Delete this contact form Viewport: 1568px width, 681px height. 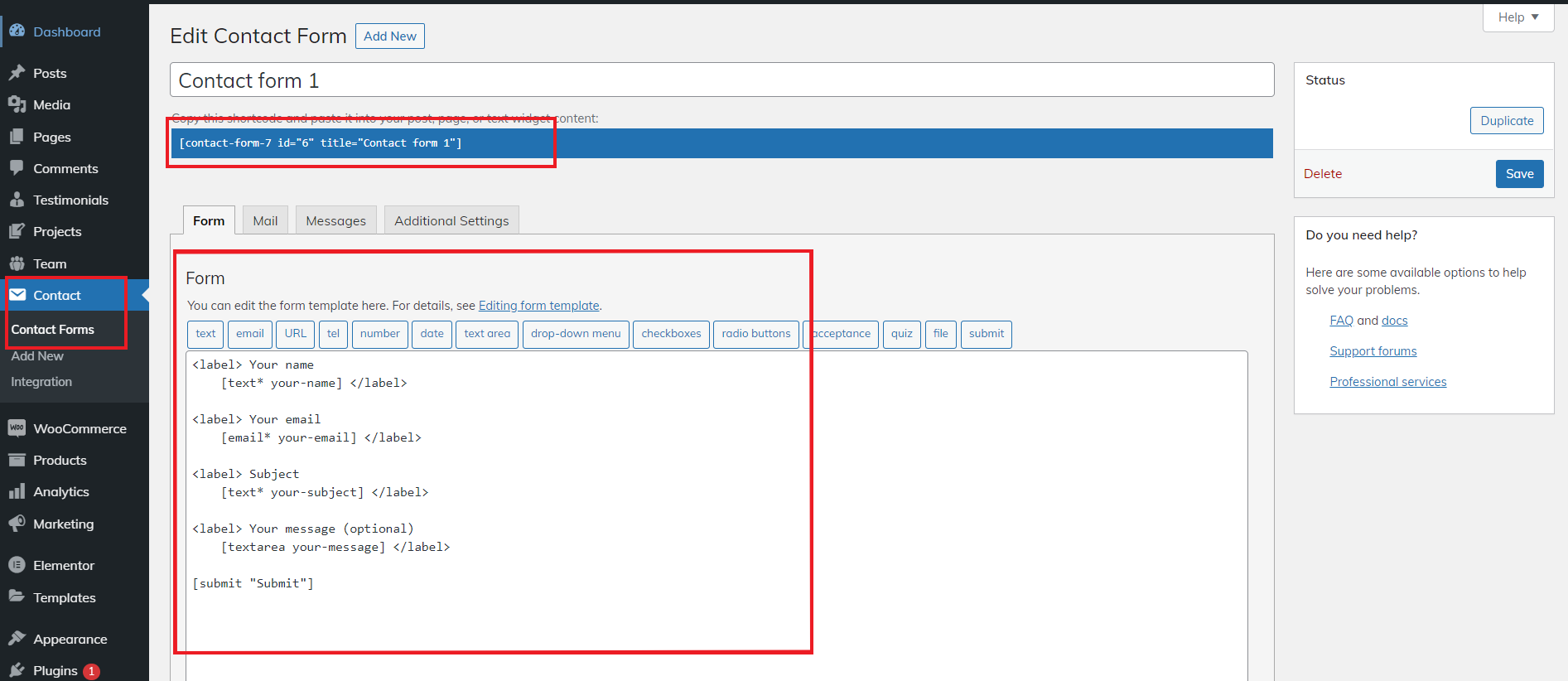pos(1323,174)
